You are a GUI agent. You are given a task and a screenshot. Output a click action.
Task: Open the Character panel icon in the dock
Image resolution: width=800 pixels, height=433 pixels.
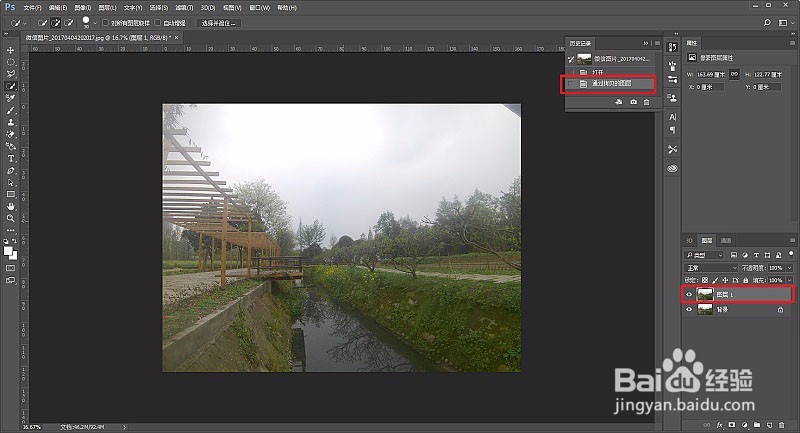pyautogui.click(x=672, y=117)
